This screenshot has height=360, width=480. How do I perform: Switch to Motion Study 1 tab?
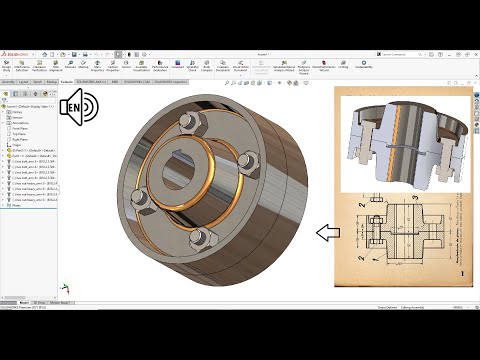(x=62, y=303)
